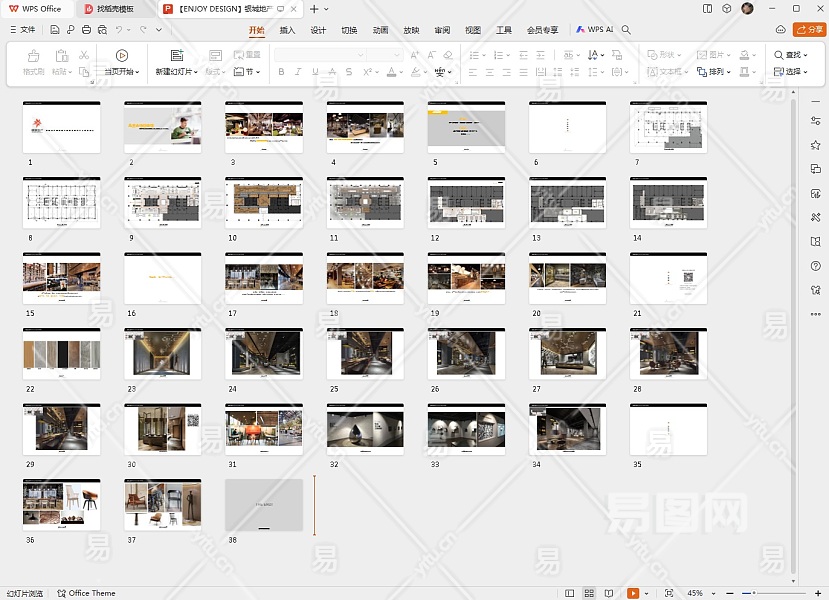Viewport: 829px width, 600px height.
Task: Click the 当页开始 slideshow play icon
Action: [x=121, y=56]
